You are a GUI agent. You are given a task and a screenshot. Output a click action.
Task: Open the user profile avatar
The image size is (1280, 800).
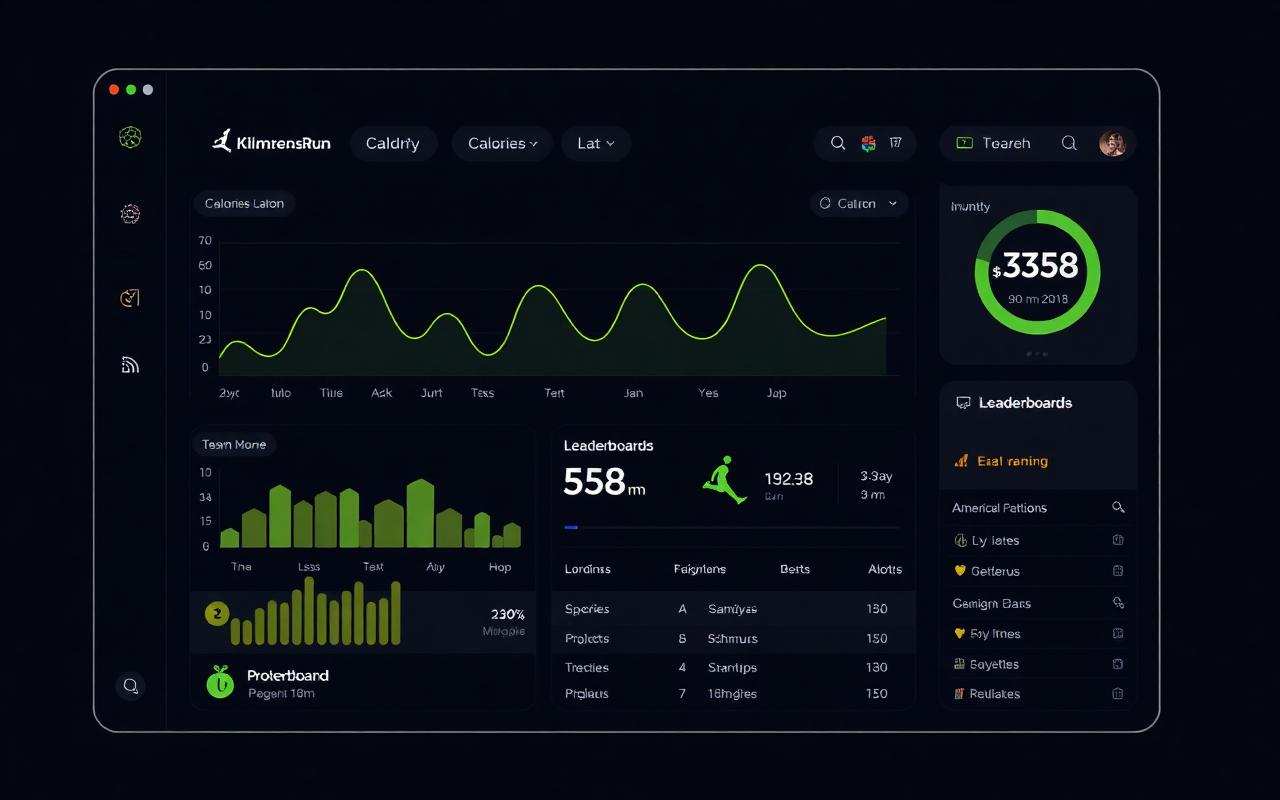pyautogui.click(x=1112, y=143)
